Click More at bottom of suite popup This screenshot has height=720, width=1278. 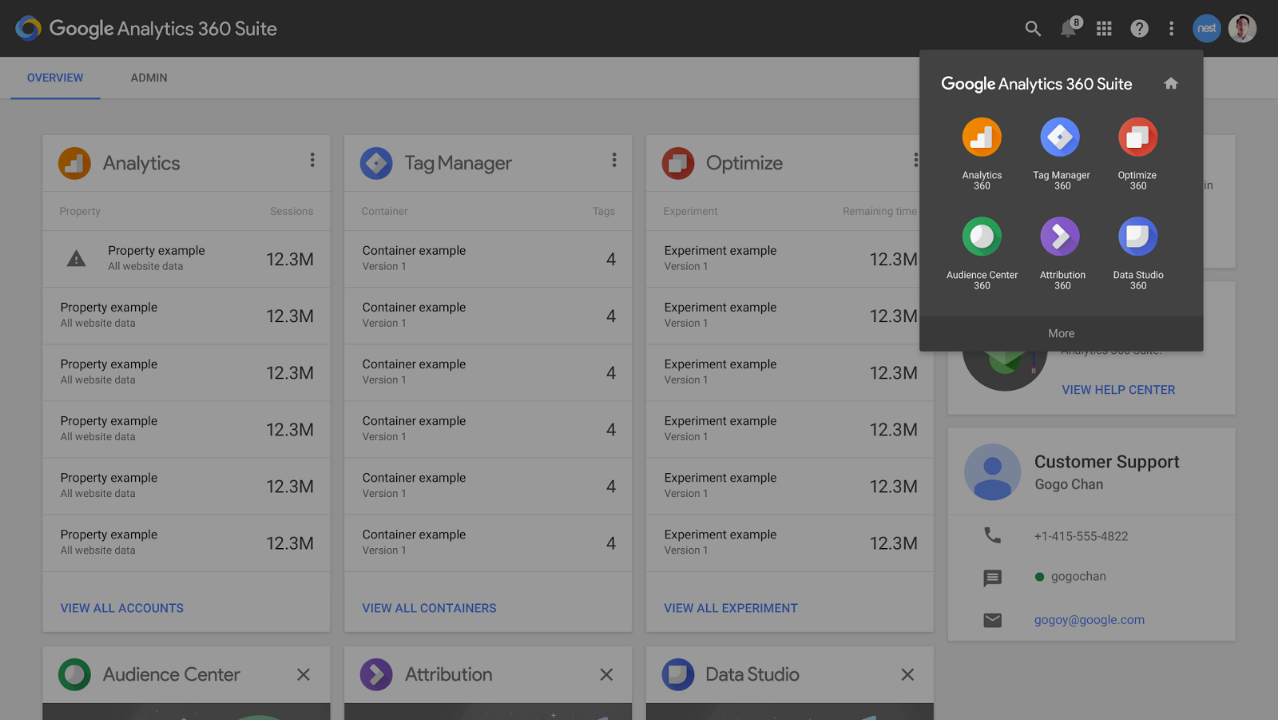tap(1061, 333)
